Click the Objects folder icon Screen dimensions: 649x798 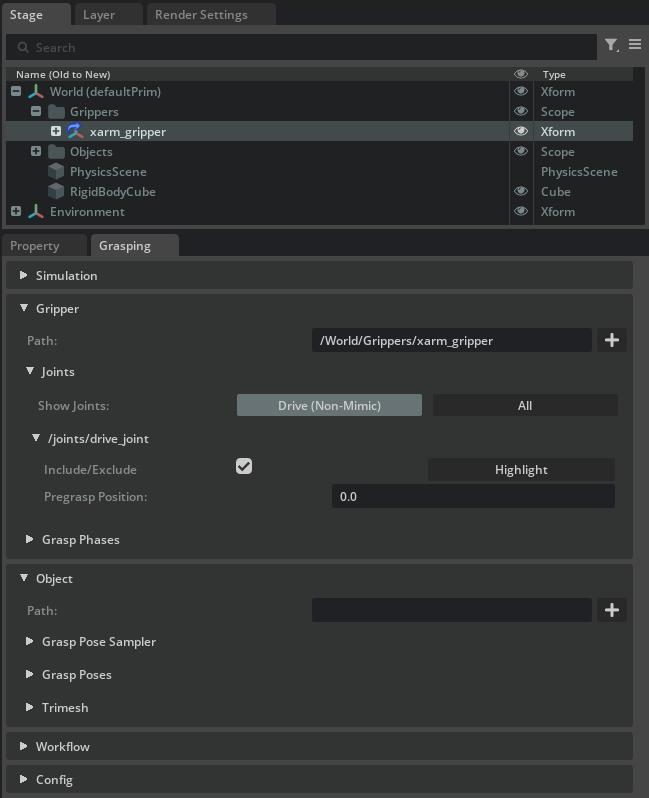(56, 152)
